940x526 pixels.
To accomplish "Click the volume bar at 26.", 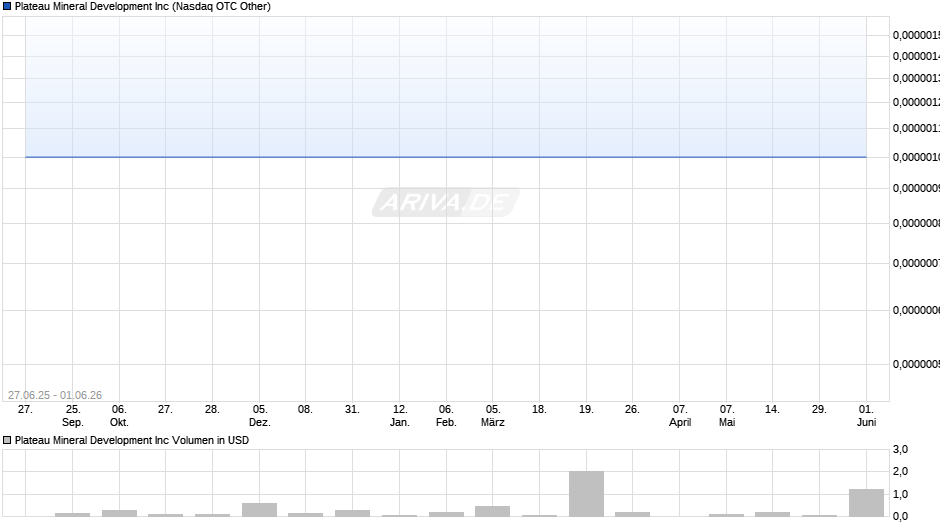I will (x=632, y=514).
